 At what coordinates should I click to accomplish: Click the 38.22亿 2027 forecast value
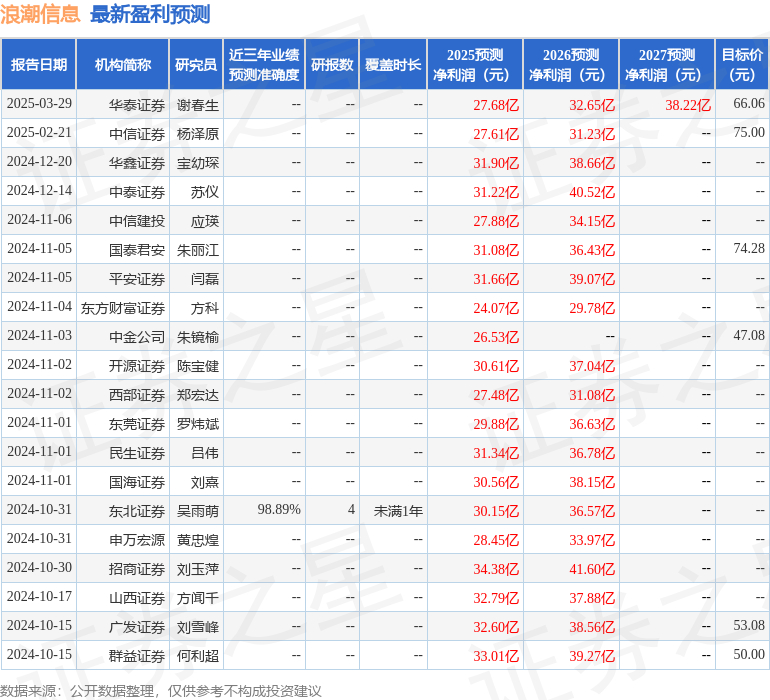688,105
